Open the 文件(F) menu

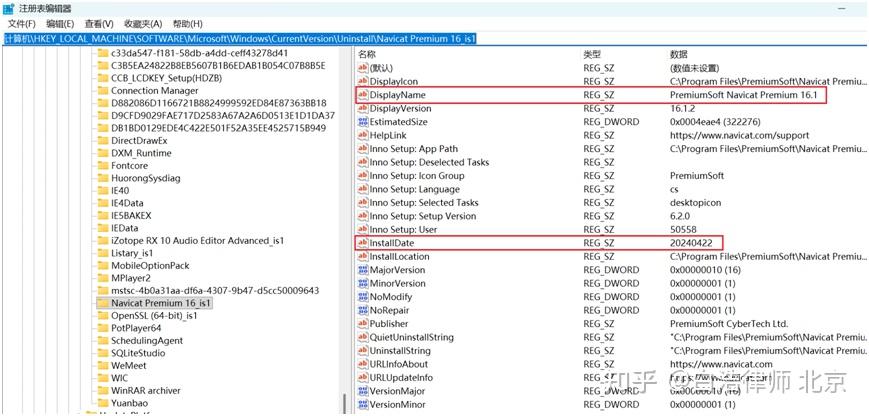22,24
